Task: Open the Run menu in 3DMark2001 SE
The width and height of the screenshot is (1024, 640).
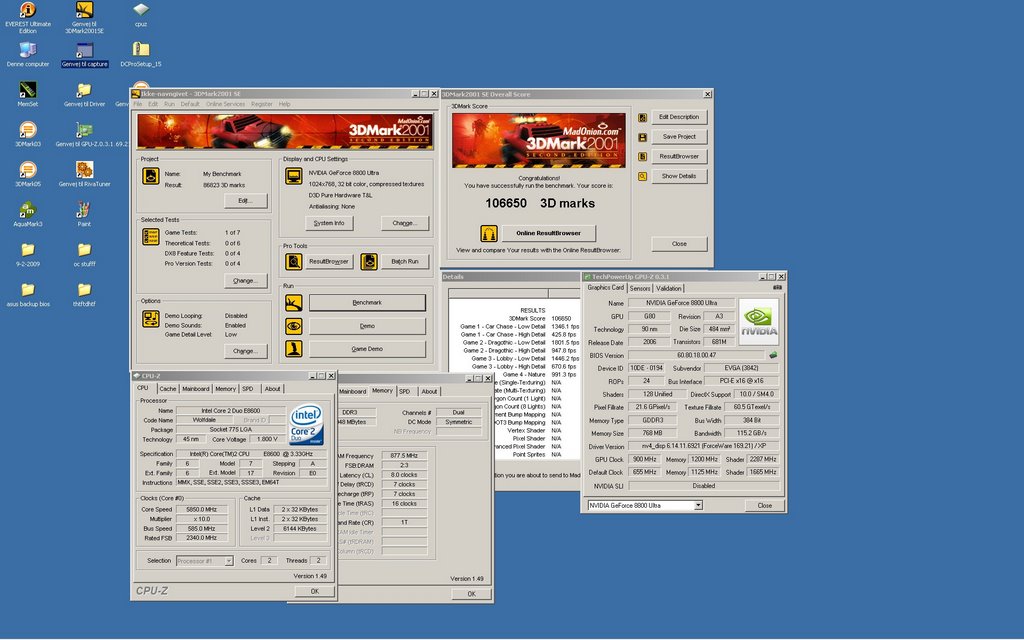Action: click(x=169, y=104)
